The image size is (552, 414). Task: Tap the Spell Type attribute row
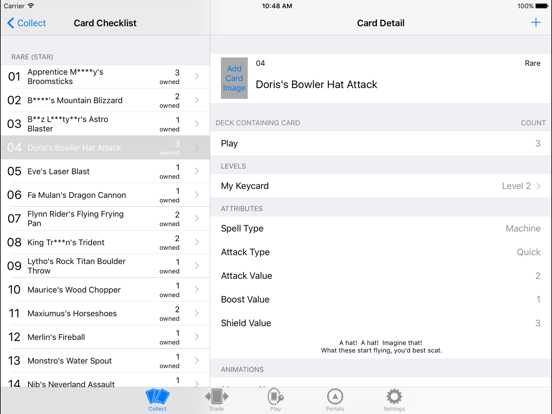tap(381, 228)
